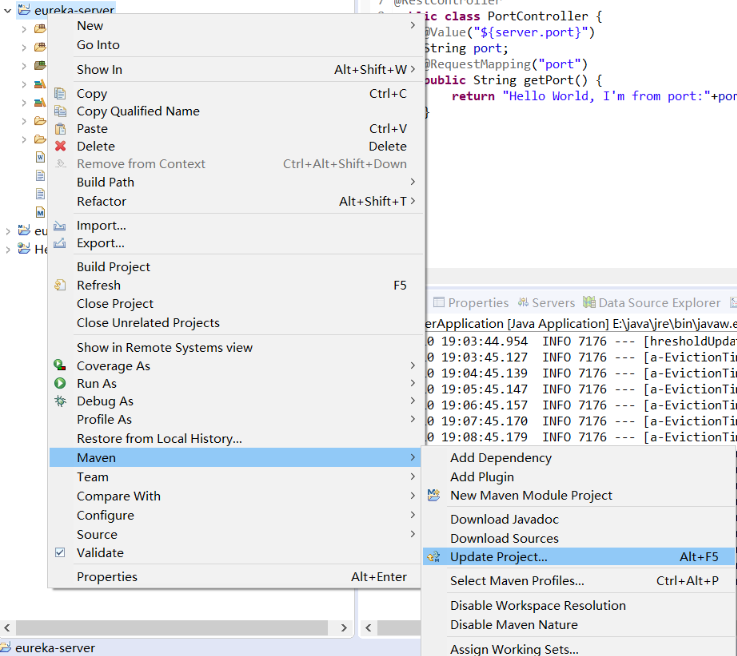The image size is (737, 656).
Task: Open the Configure submenu
Action: click(235, 515)
